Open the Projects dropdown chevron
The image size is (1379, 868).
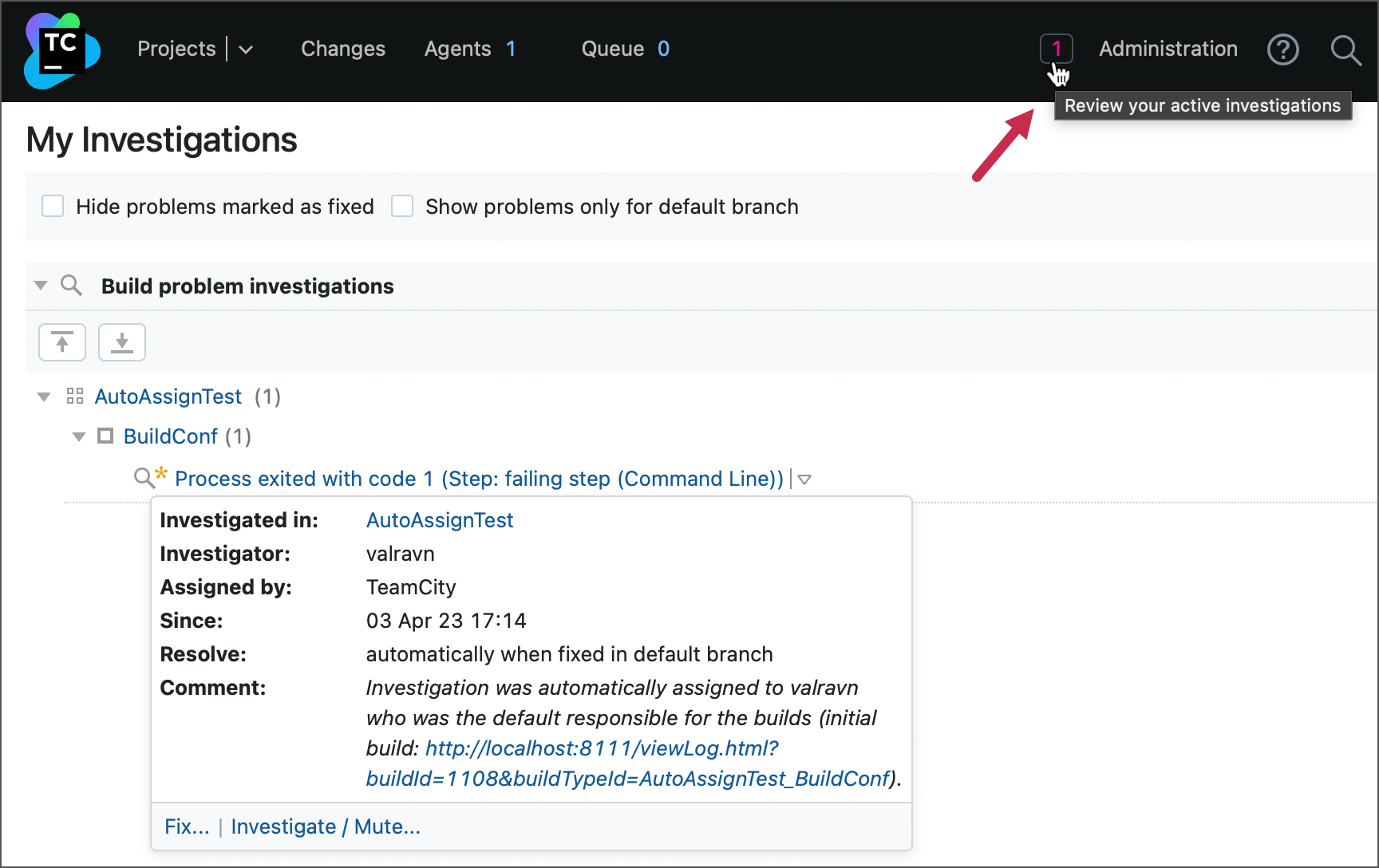pos(246,49)
